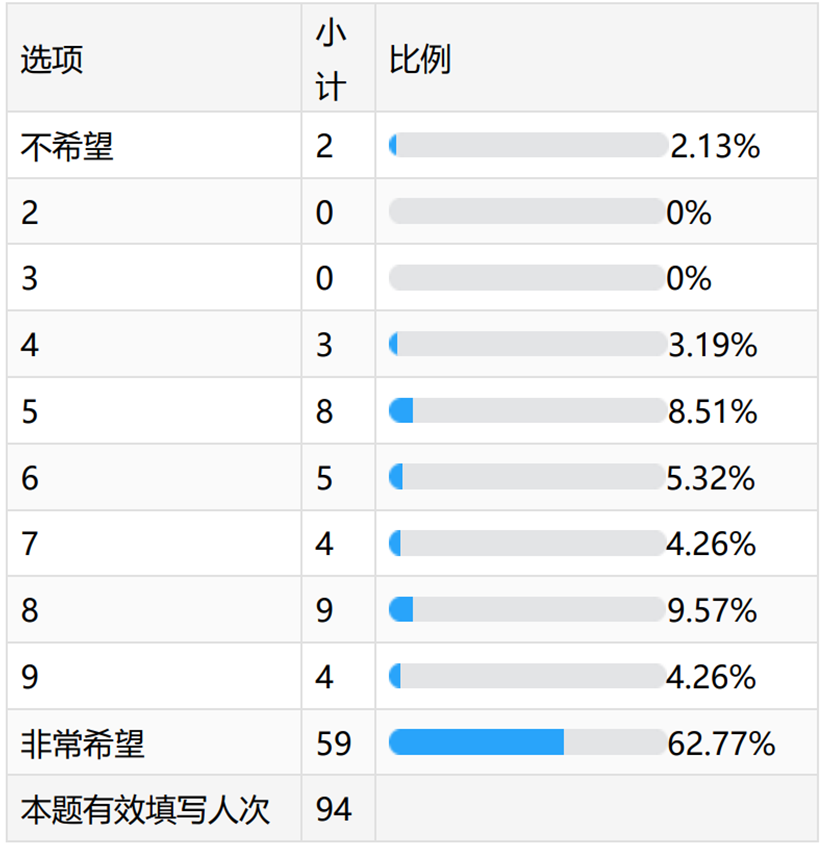Viewport: 823px width, 849px height.
Task: Click the total respondents value 94
Action: [x=333, y=809]
